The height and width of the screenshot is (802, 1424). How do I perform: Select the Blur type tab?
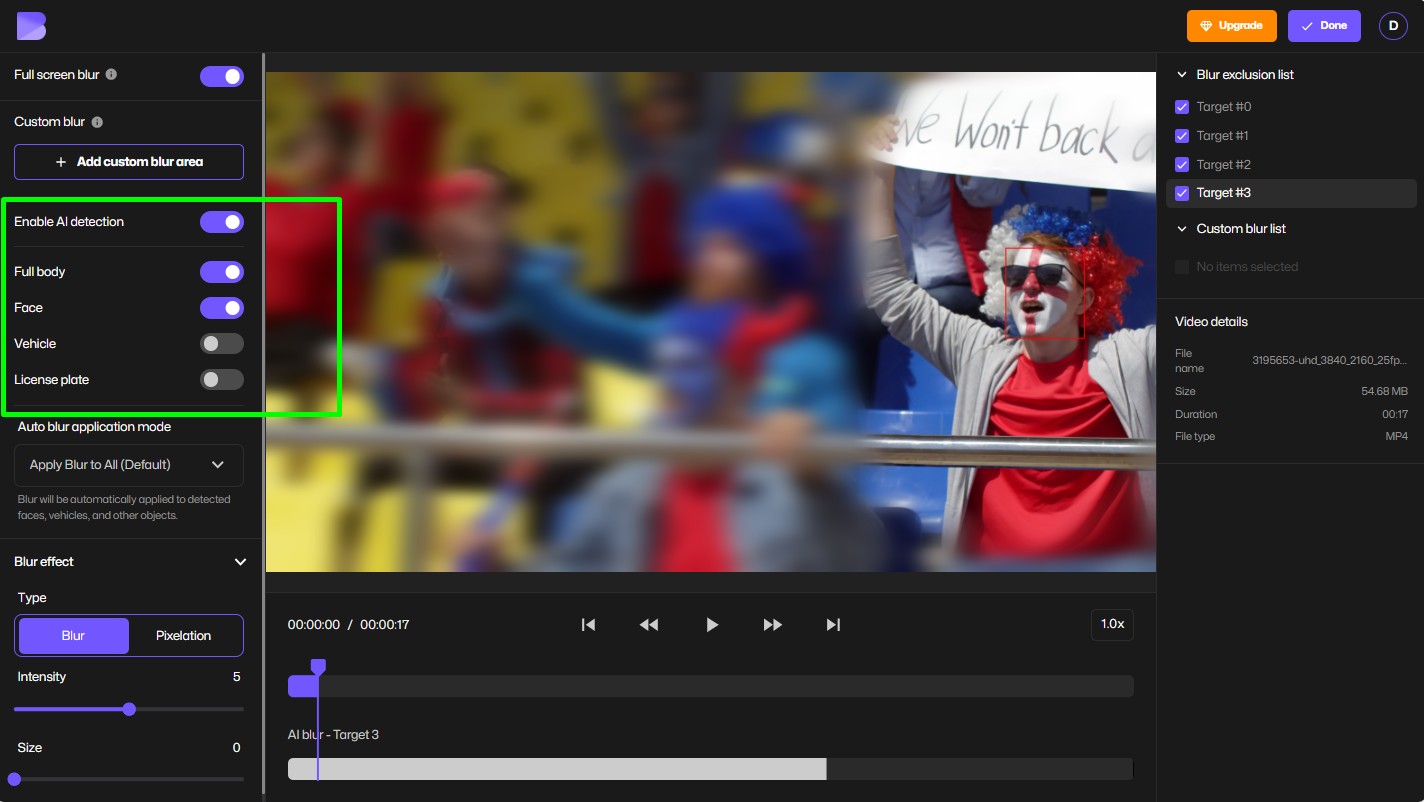click(x=72, y=635)
